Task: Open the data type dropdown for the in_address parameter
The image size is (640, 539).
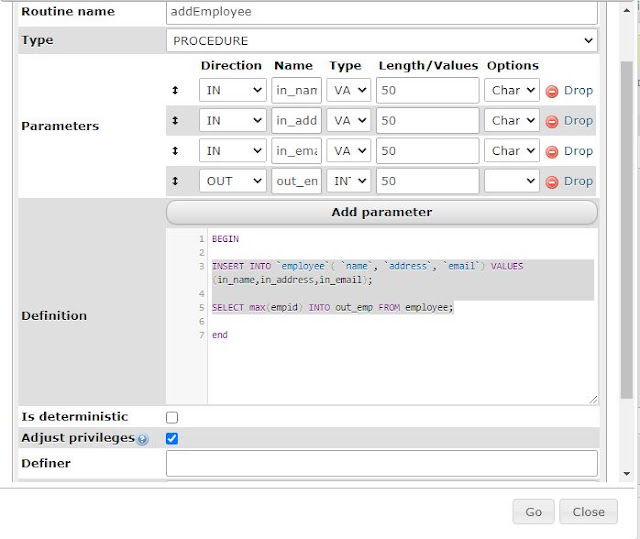Action: point(349,120)
